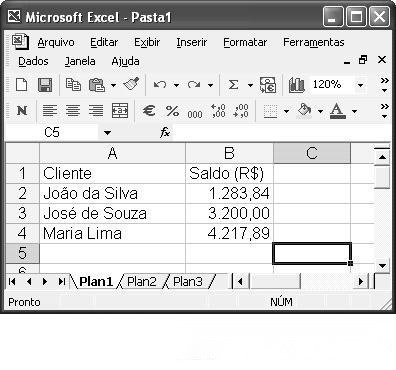Click the Copy icon
Screen dimensions: 396x370
point(73,85)
